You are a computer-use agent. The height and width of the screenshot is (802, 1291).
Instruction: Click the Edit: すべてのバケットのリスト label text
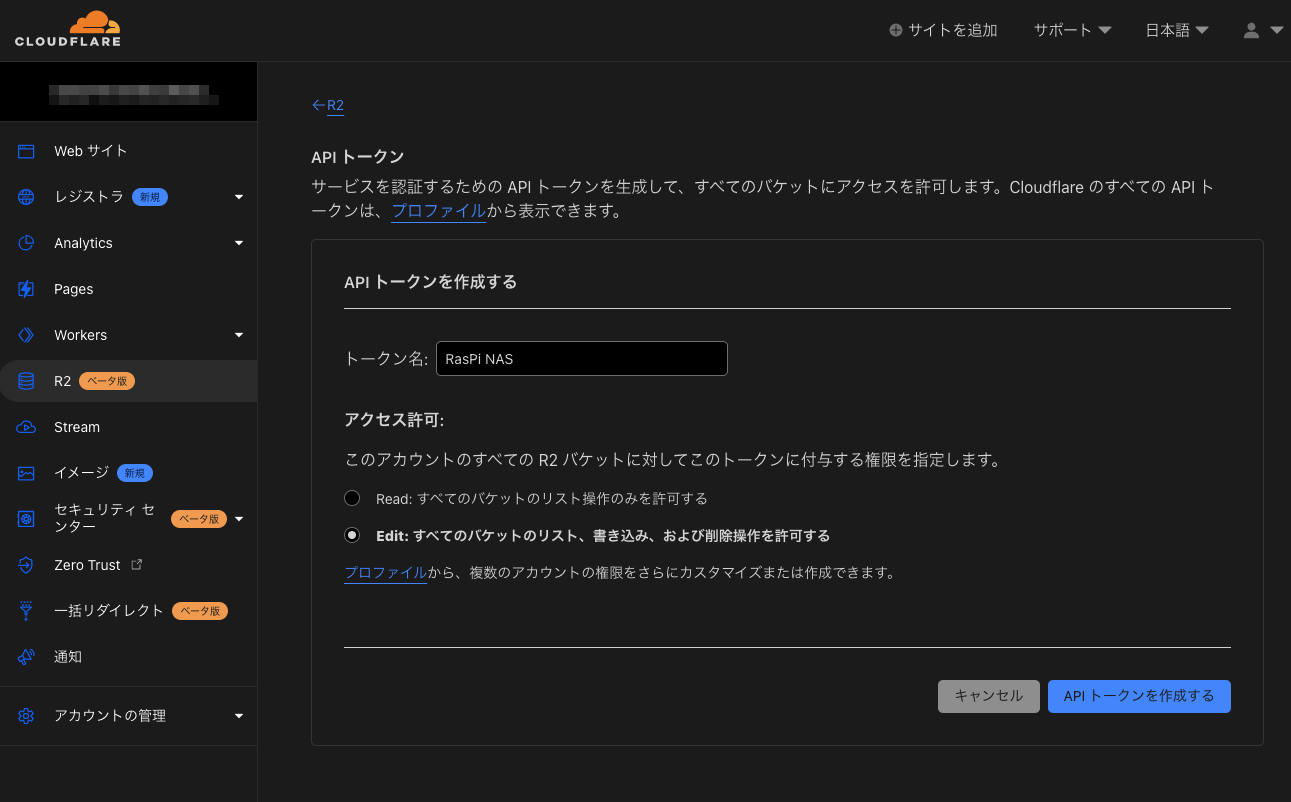point(603,535)
